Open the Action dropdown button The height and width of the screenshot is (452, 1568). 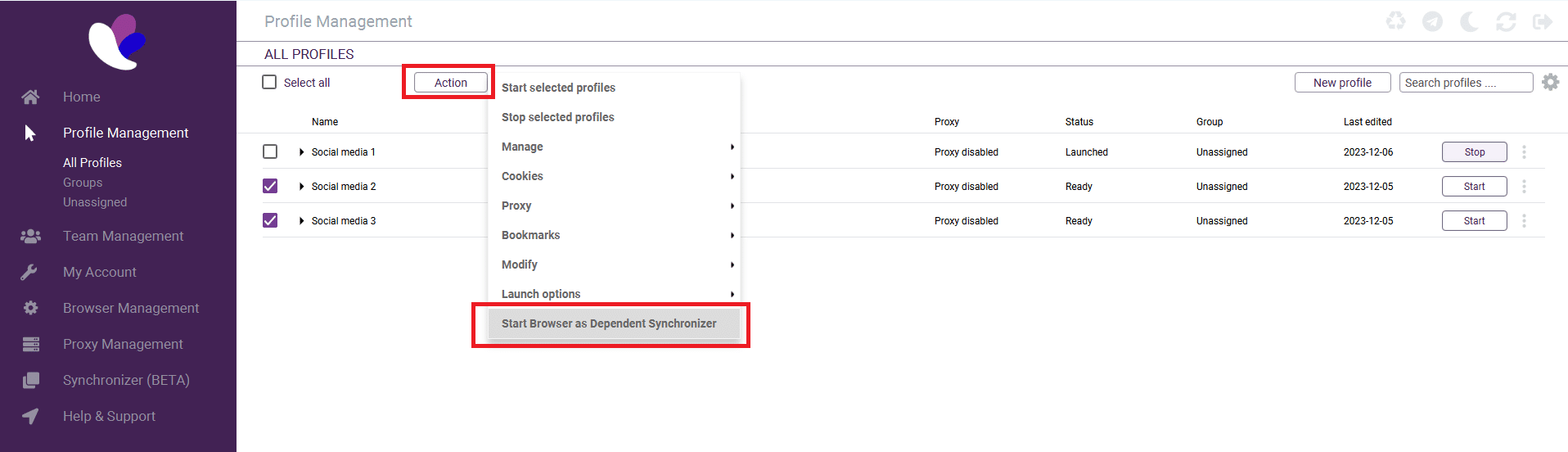click(450, 83)
